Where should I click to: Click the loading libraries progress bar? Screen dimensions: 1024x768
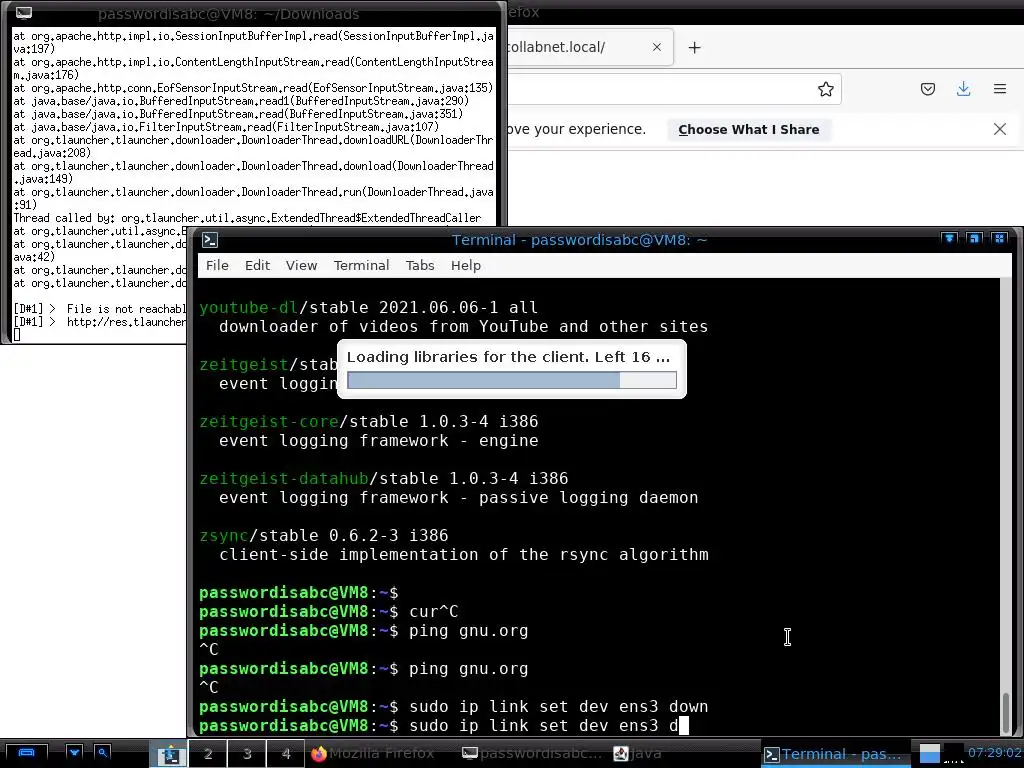pos(511,380)
